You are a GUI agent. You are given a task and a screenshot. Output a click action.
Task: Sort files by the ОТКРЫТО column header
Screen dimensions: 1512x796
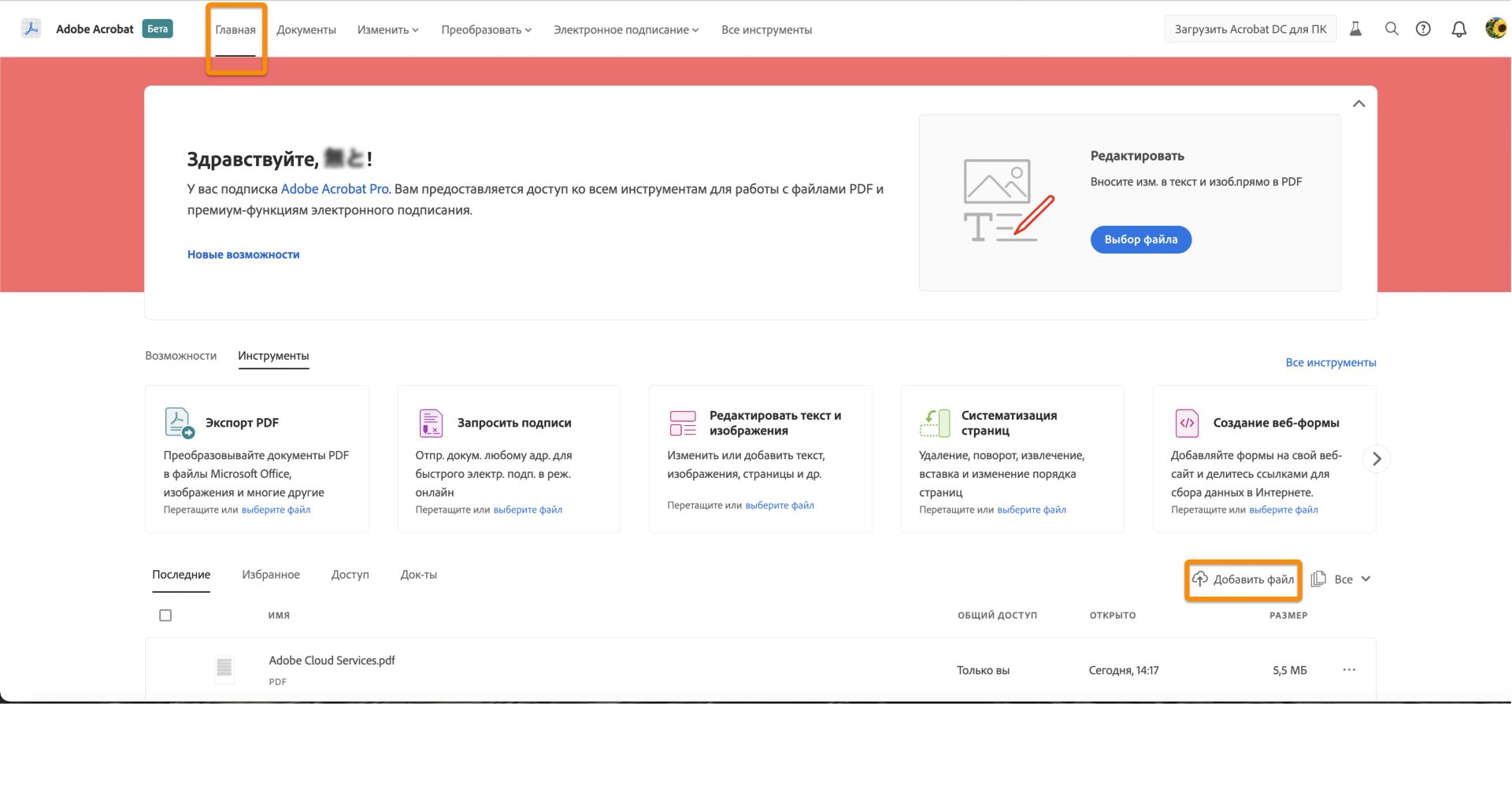[1113, 616]
